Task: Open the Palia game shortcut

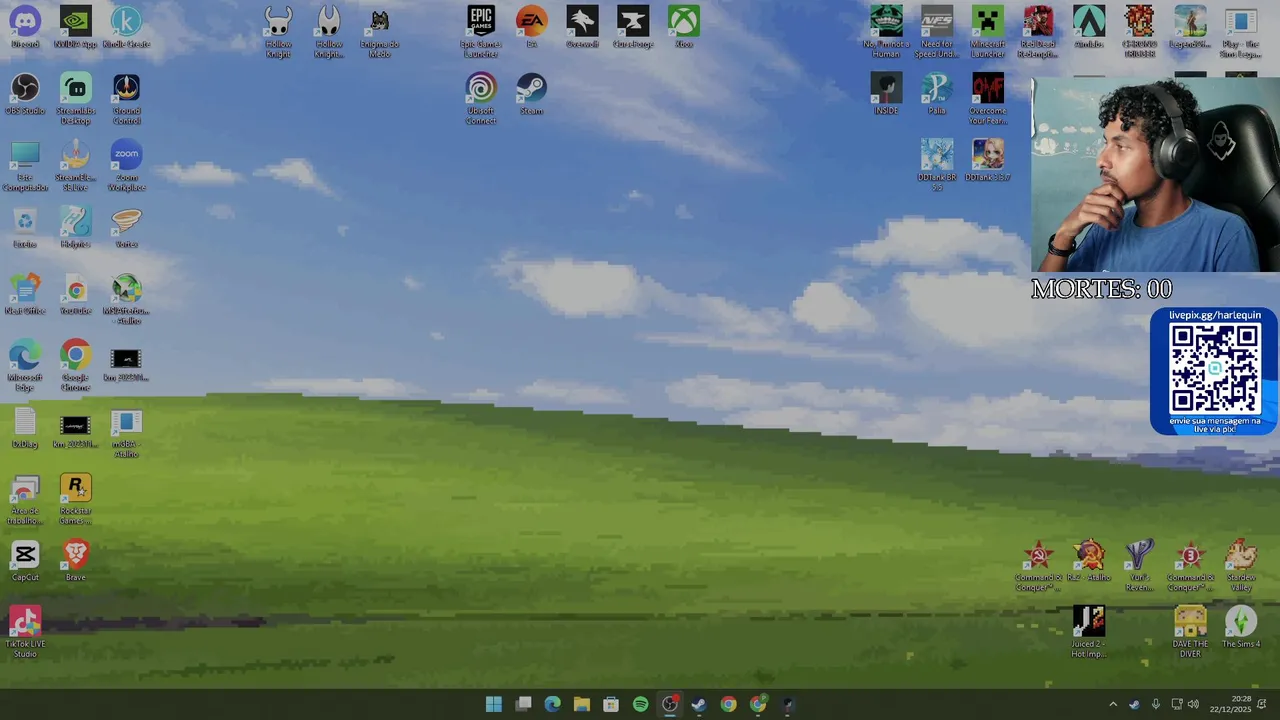Action: (937, 94)
